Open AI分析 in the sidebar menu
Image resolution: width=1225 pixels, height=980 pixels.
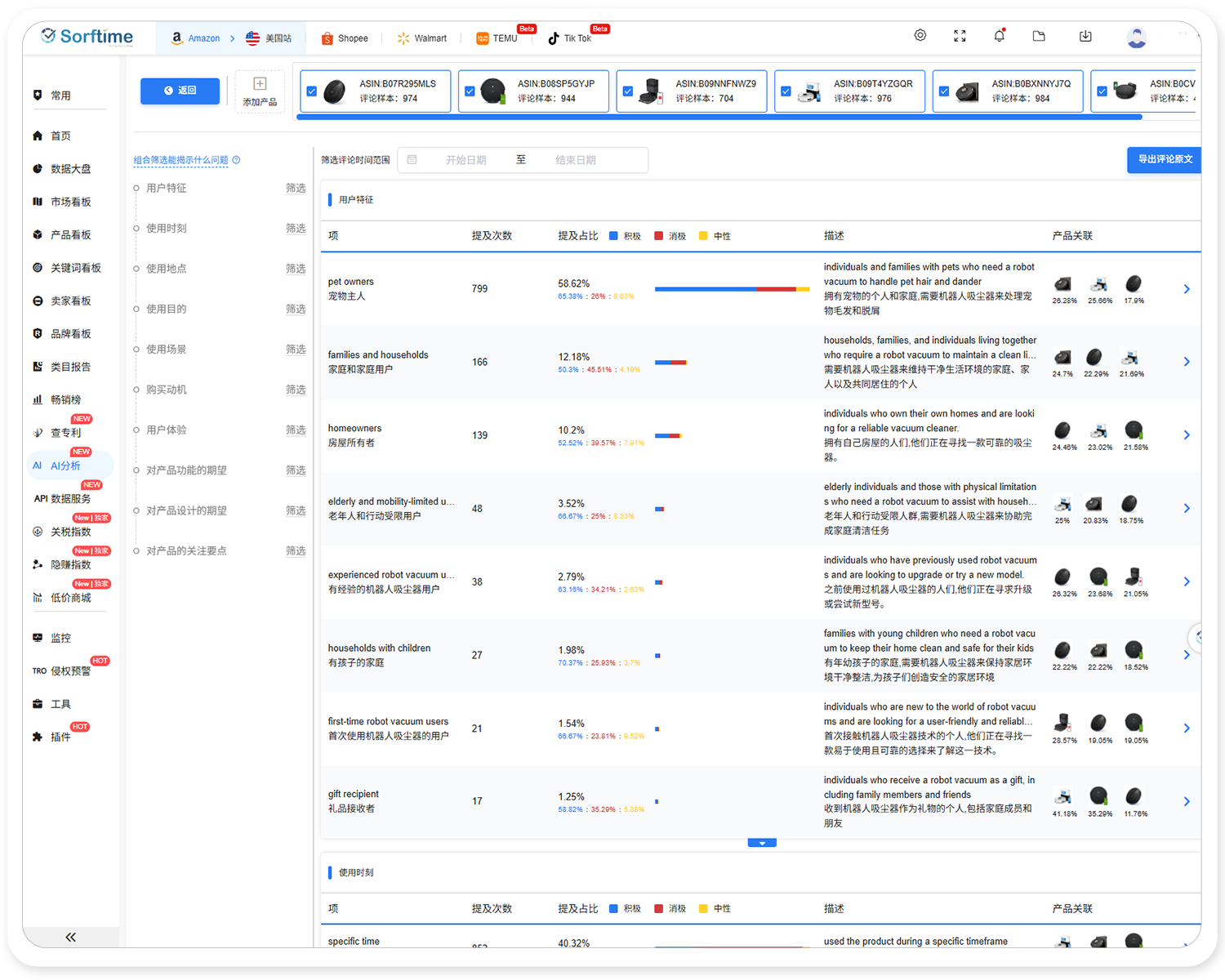[x=65, y=465]
